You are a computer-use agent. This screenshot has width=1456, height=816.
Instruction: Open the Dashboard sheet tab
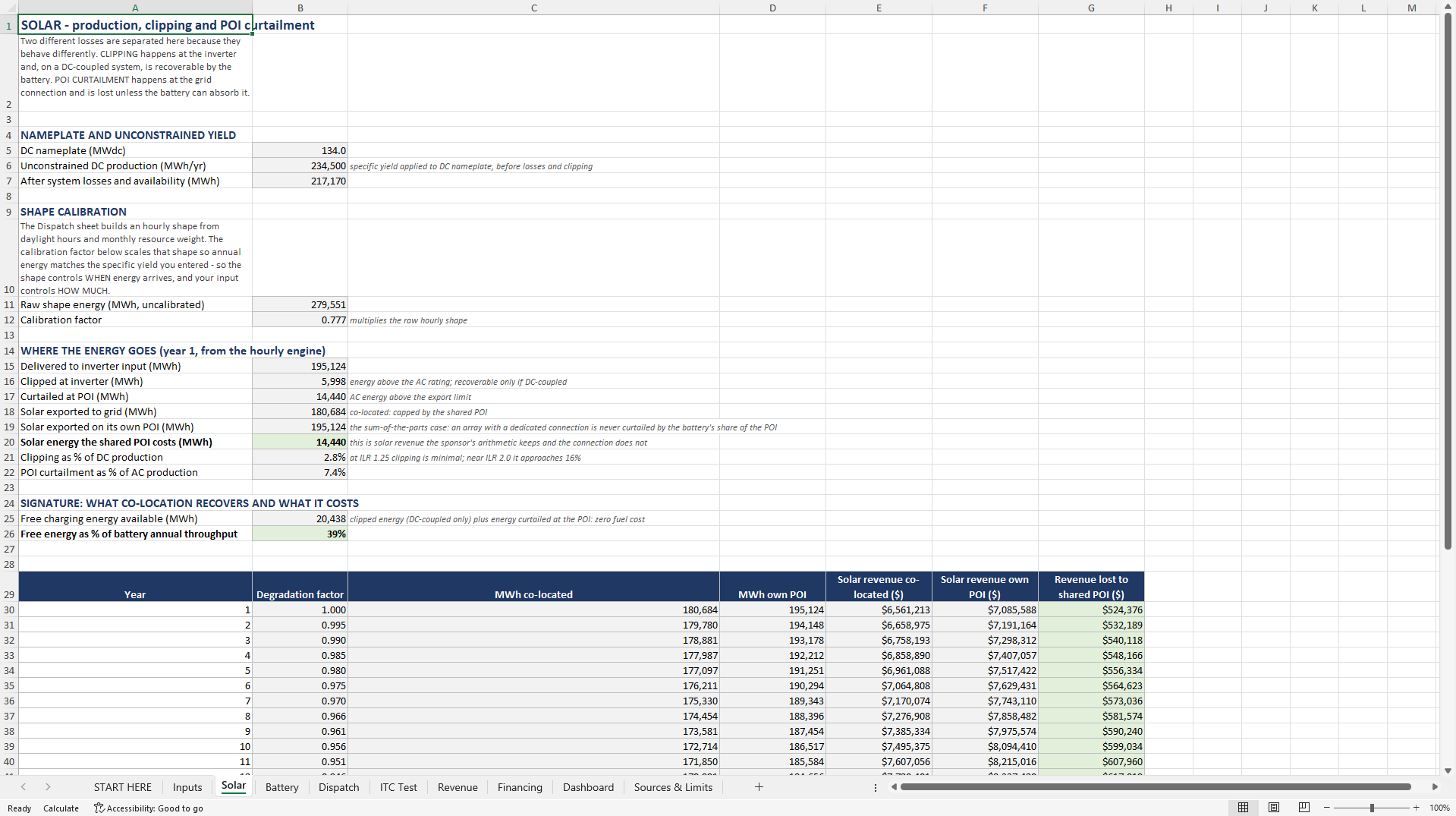588,787
